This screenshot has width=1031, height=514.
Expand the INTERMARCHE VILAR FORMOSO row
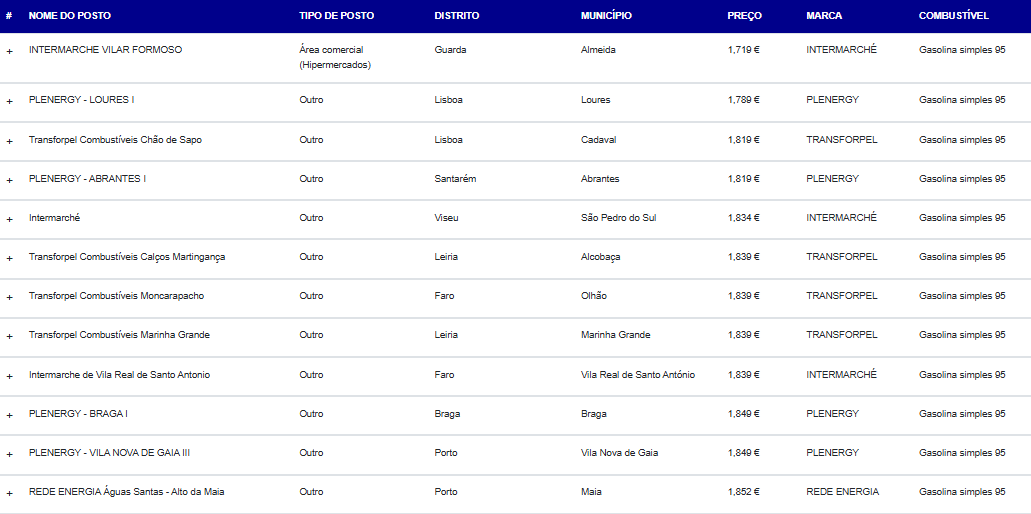click(9, 51)
